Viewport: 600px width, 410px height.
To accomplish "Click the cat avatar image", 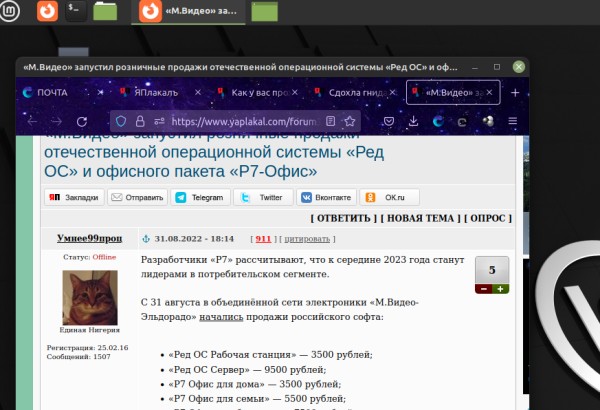I will (90, 297).
